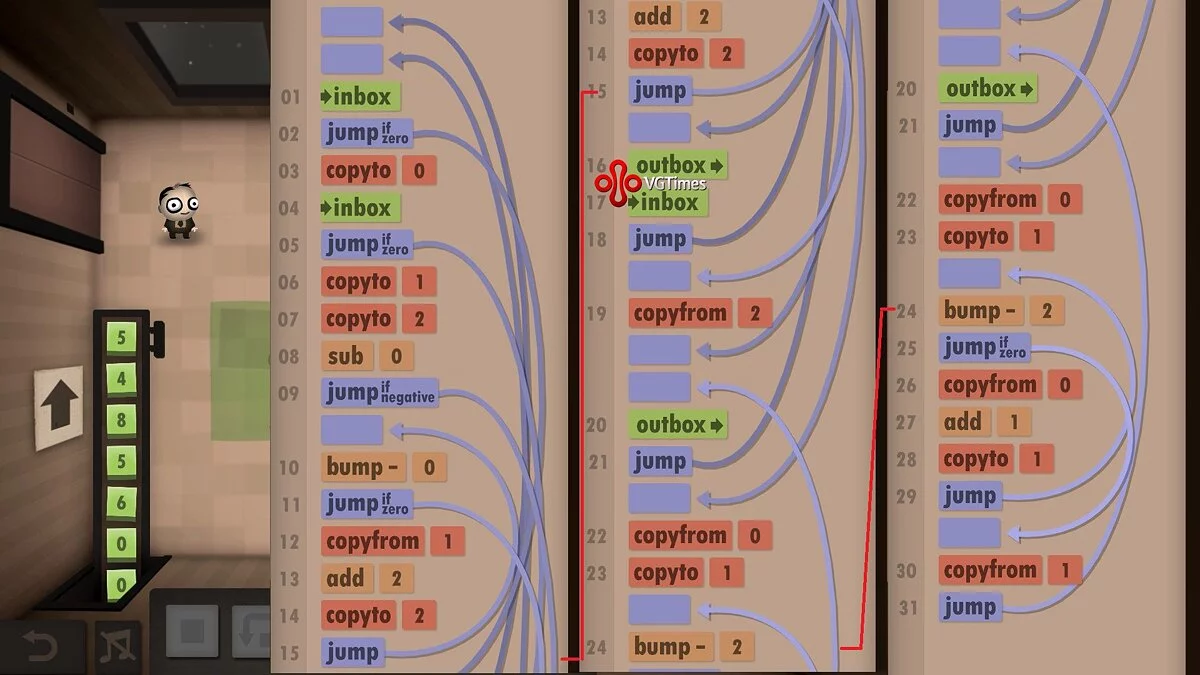Image resolution: width=1200 pixels, height=675 pixels.
Task: Select the copyto command on line 06
Action: pos(358,282)
